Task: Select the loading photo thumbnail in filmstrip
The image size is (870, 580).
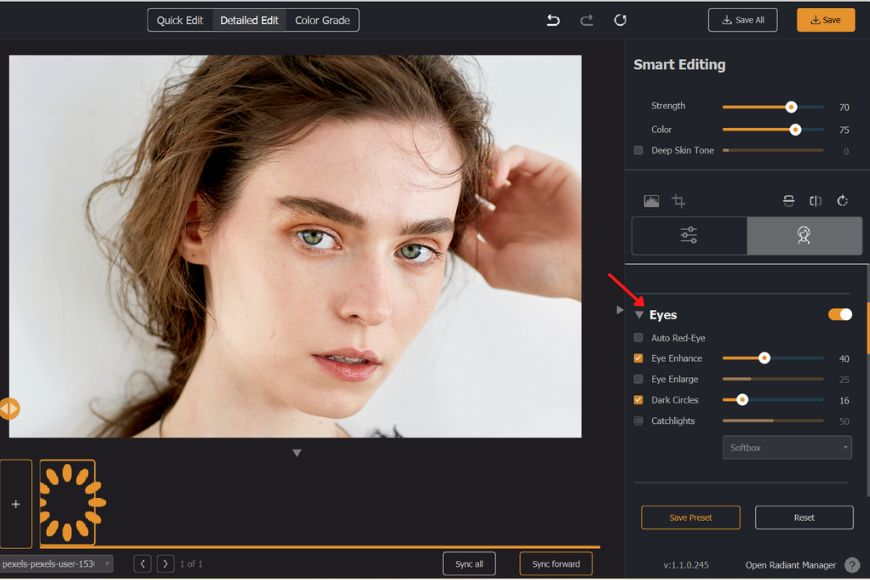Action: tap(67, 502)
